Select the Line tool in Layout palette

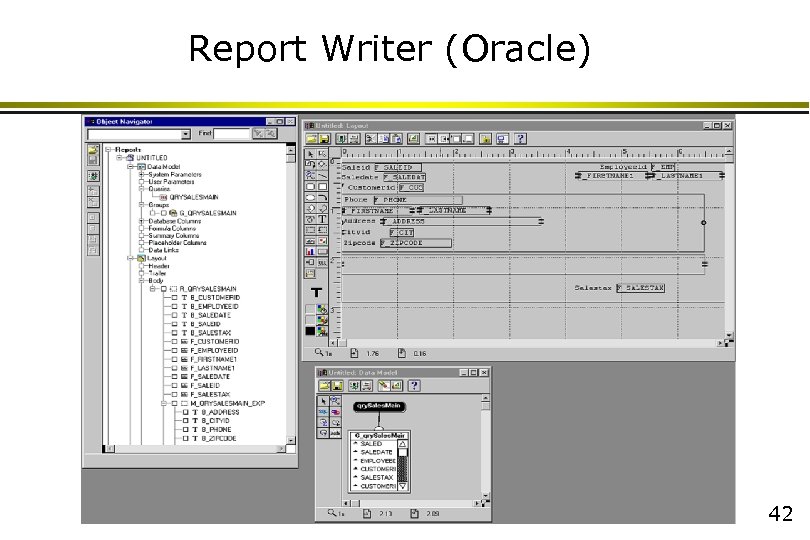click(x=322, y=176)
